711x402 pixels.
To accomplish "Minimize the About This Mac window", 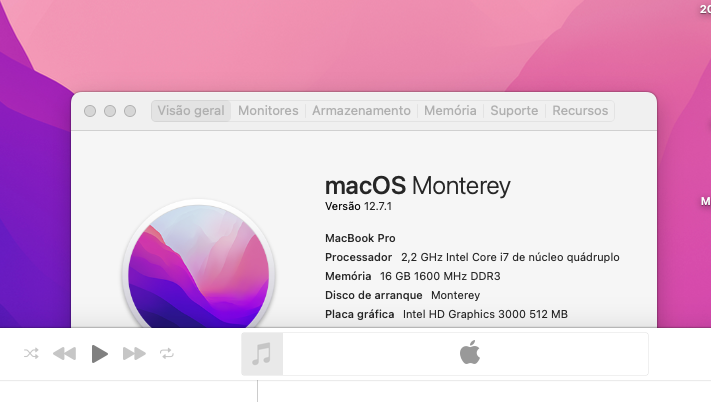I will point(110,111).
